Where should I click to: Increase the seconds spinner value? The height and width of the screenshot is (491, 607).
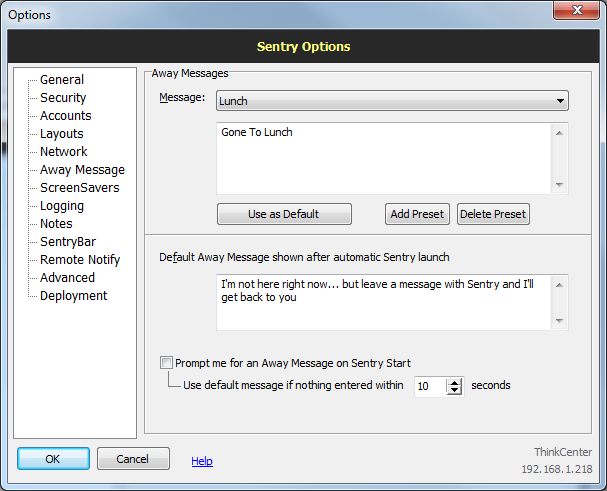pos(454,382)
